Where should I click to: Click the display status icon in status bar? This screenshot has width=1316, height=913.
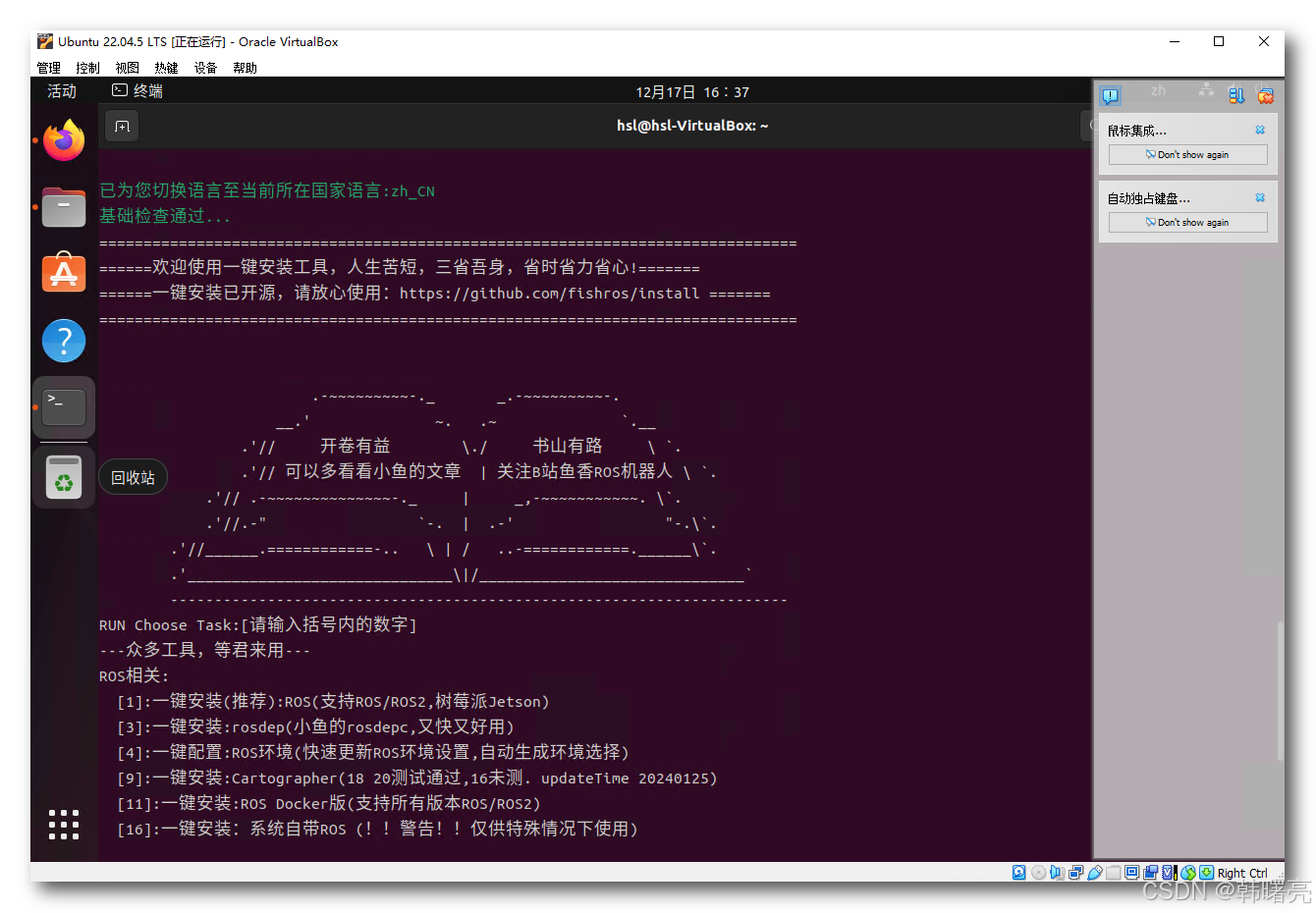(1130, 873)
